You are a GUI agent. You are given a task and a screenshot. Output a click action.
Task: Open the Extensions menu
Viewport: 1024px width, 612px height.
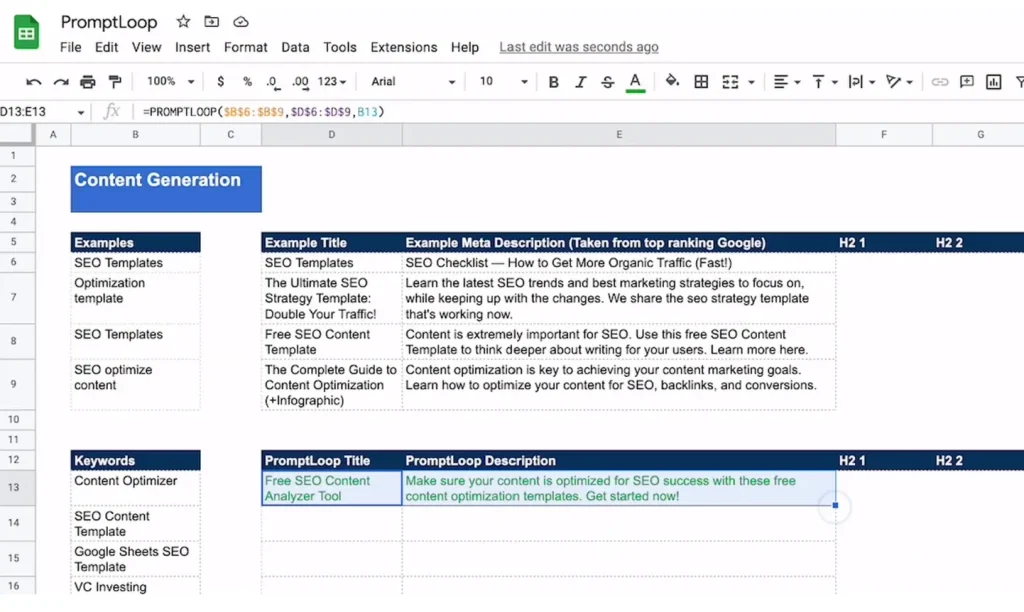coord(403,47)
